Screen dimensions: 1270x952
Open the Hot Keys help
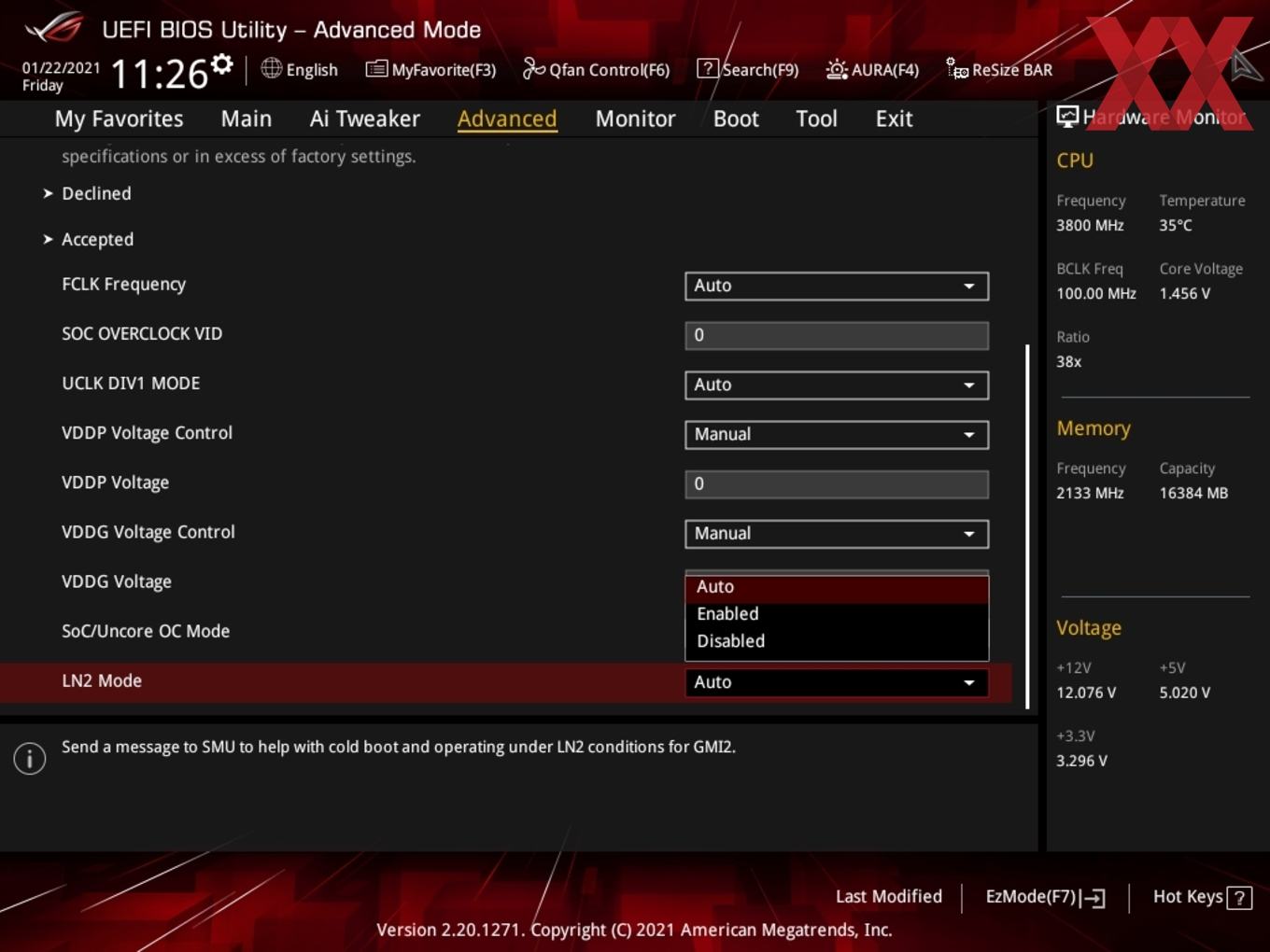point(1202,897)
